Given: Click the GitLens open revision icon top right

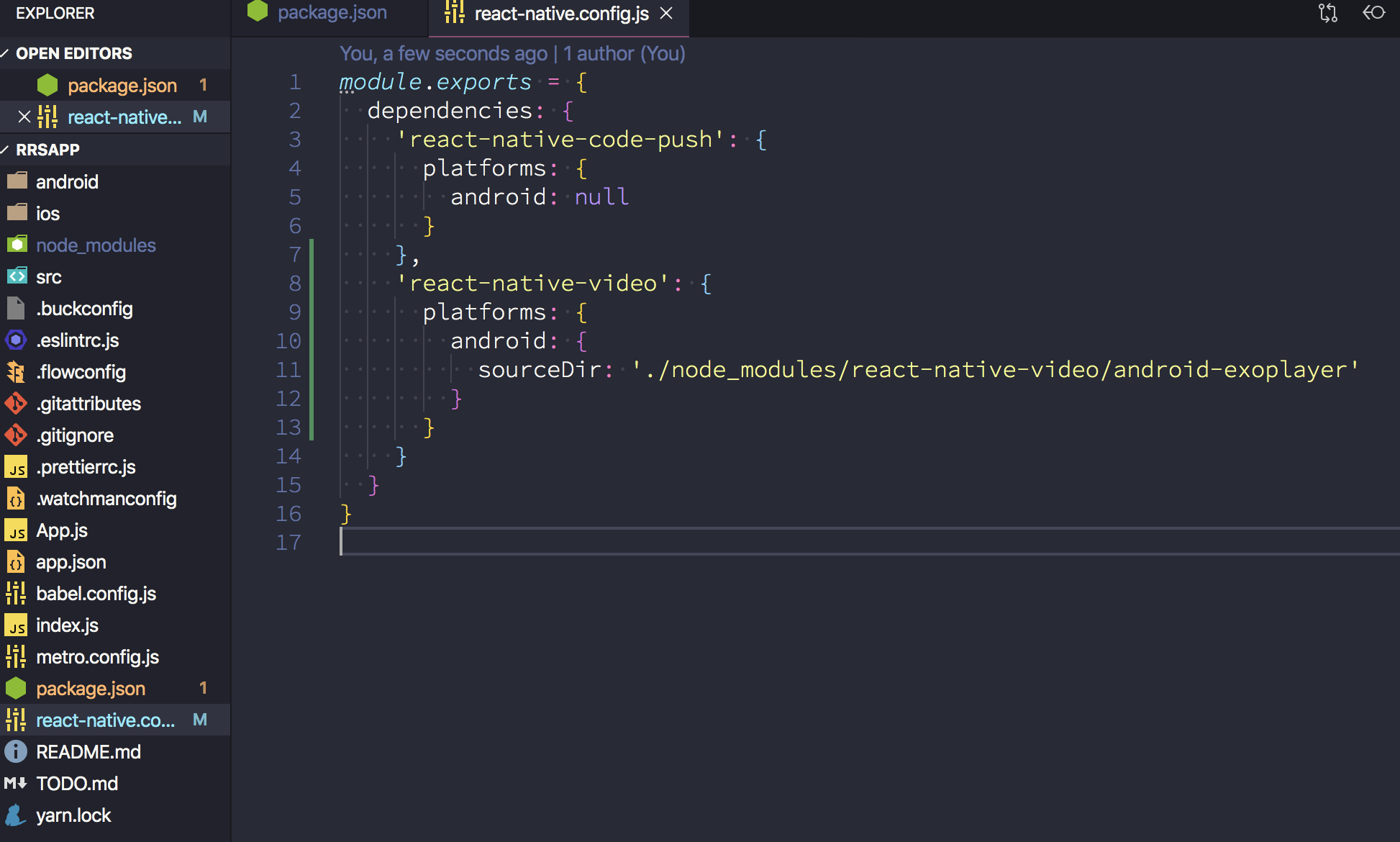Looking at the screenshot, I should pos(1376,12).
